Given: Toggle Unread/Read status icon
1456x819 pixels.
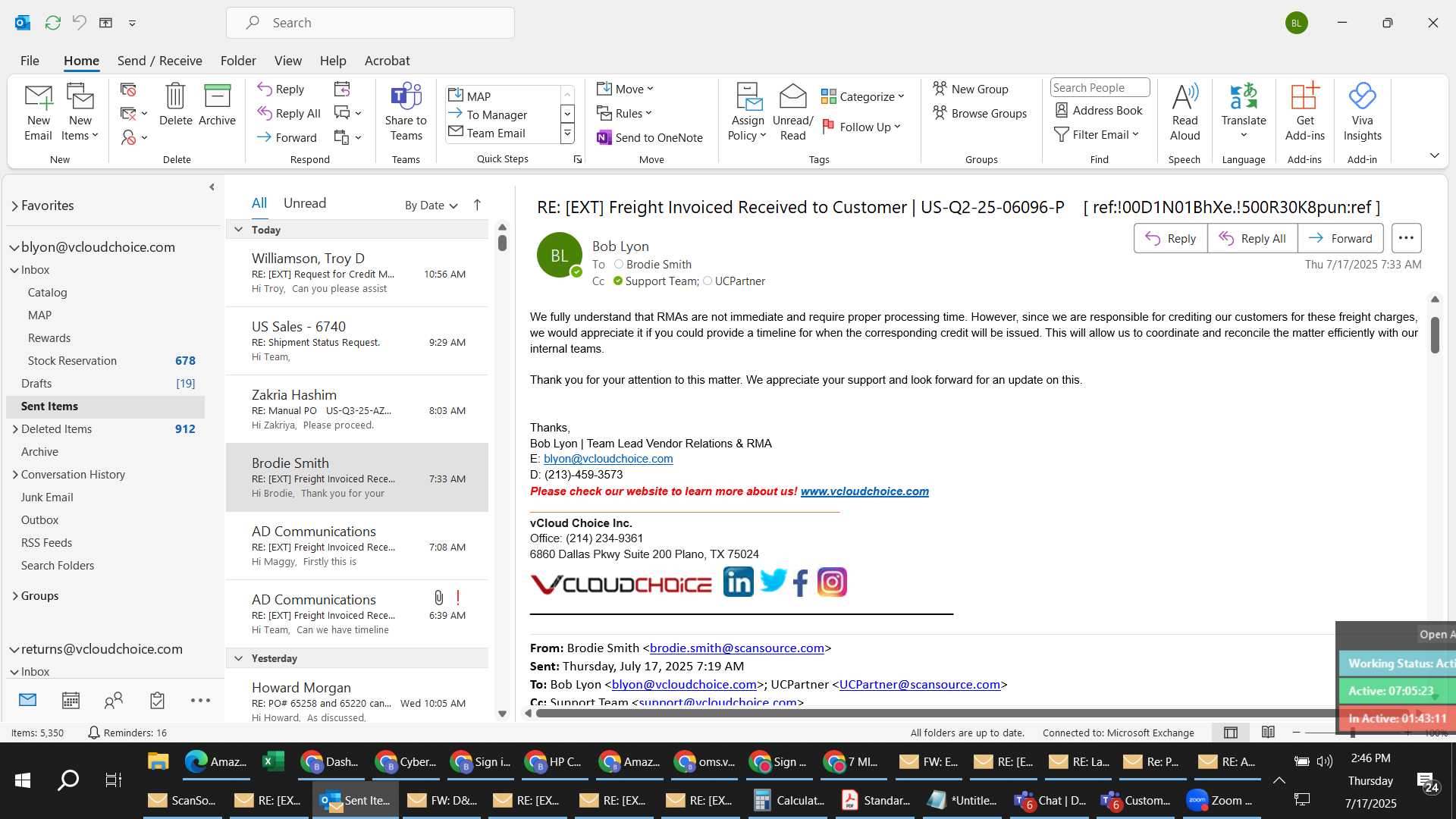Looking at the screenshot, I should coord(792,112).
